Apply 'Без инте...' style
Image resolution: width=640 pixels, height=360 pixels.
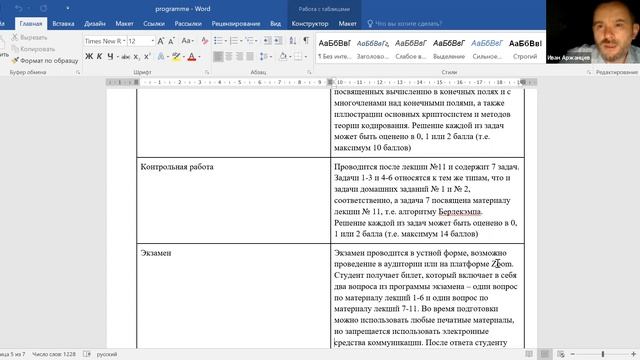[x=334, y=49]
